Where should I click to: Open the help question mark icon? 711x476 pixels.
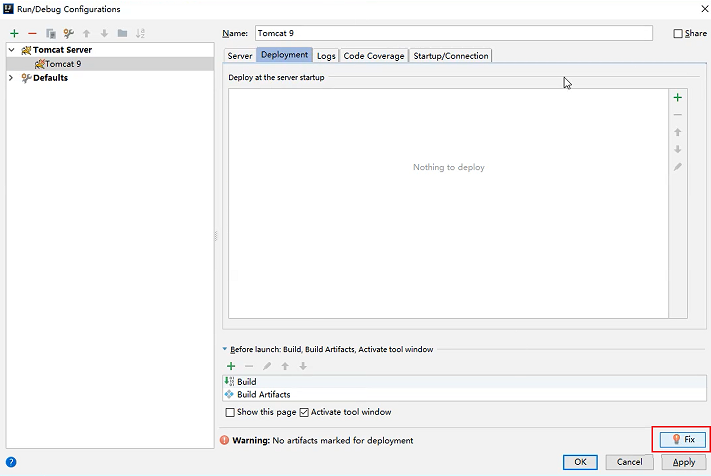11,462
